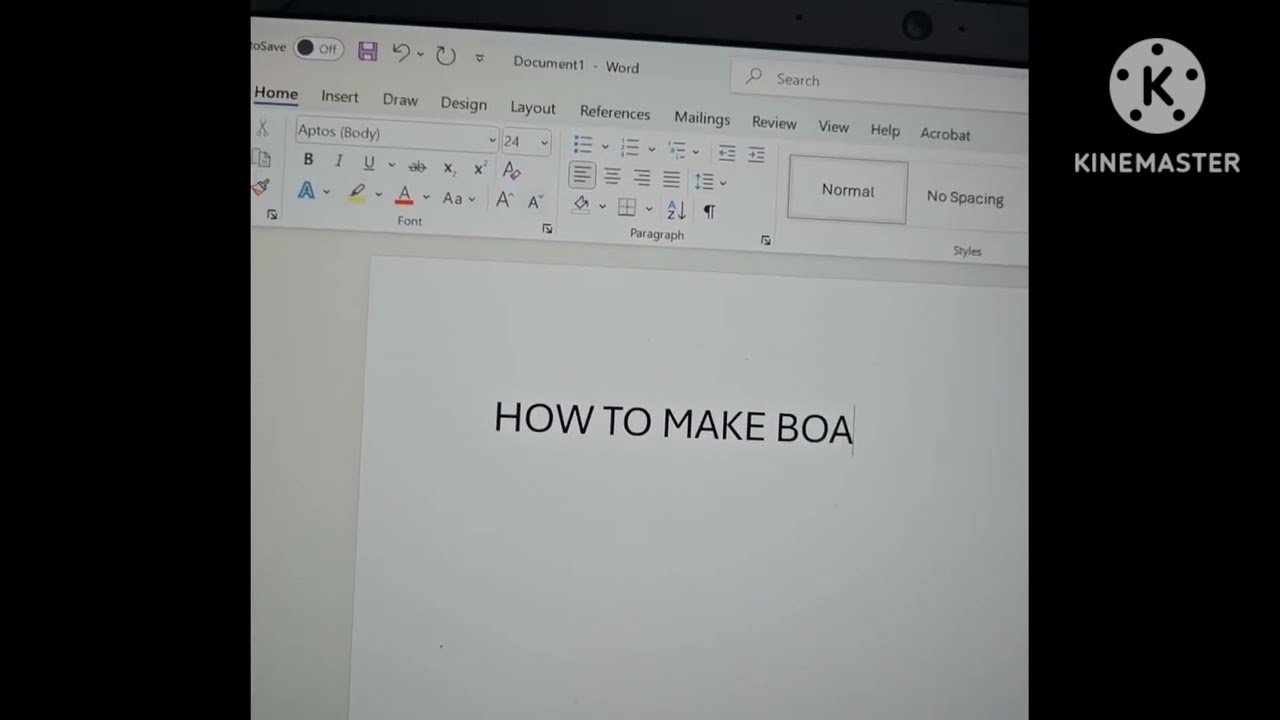Decrease paragraph indent

coord(727,153)
